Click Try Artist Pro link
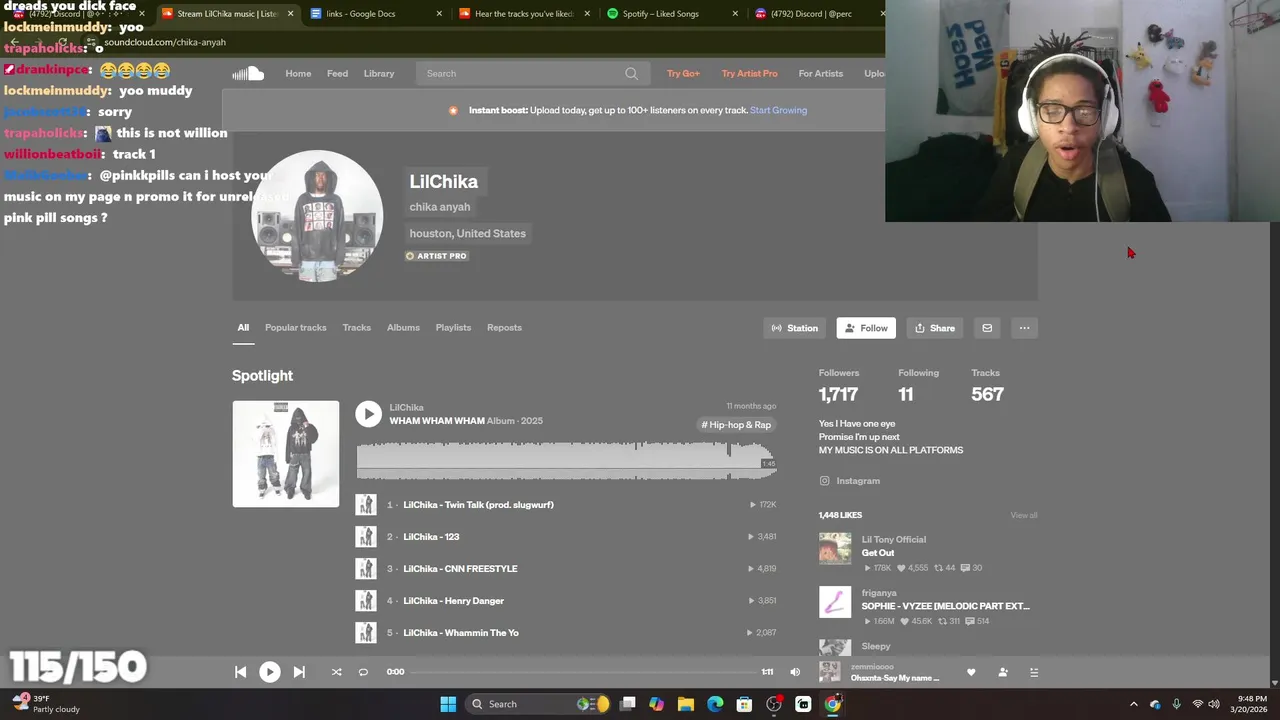1280x720 pixels. point(749,73)
